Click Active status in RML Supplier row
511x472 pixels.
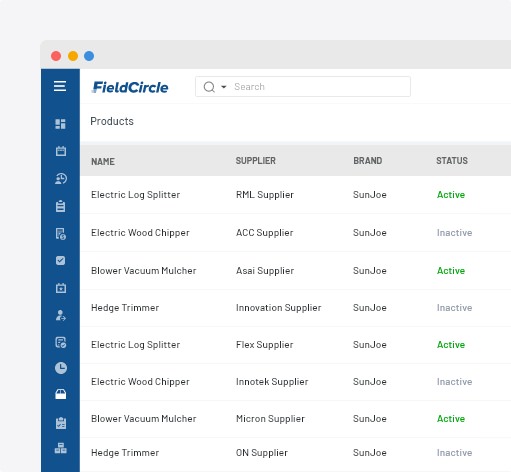tap(451, 195)
